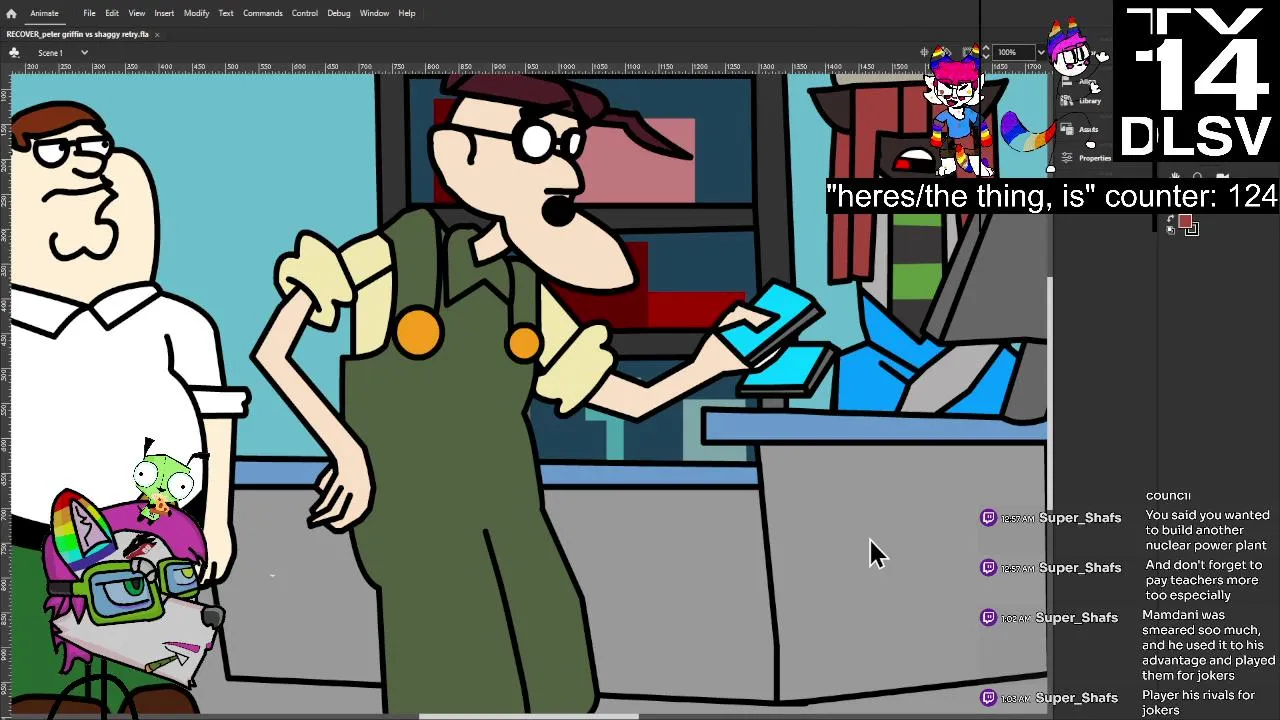Click the red stroke color swatch
This screenshot has height=720, width=1280.
tap(1185, 221)
